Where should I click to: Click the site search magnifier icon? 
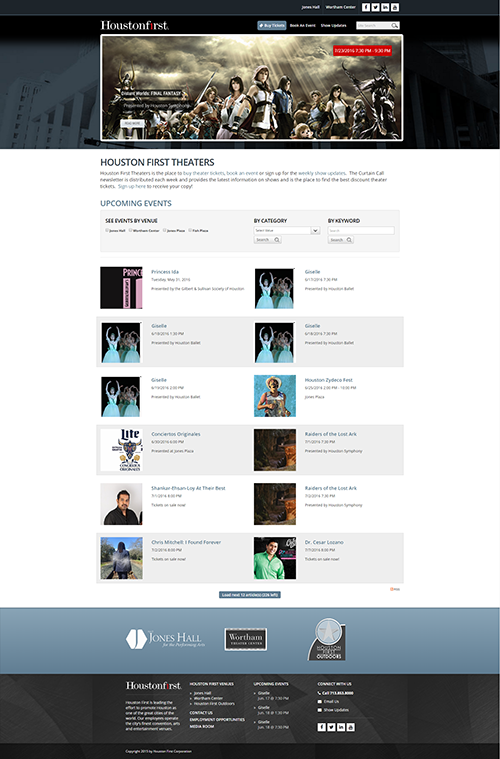[395, 25]
